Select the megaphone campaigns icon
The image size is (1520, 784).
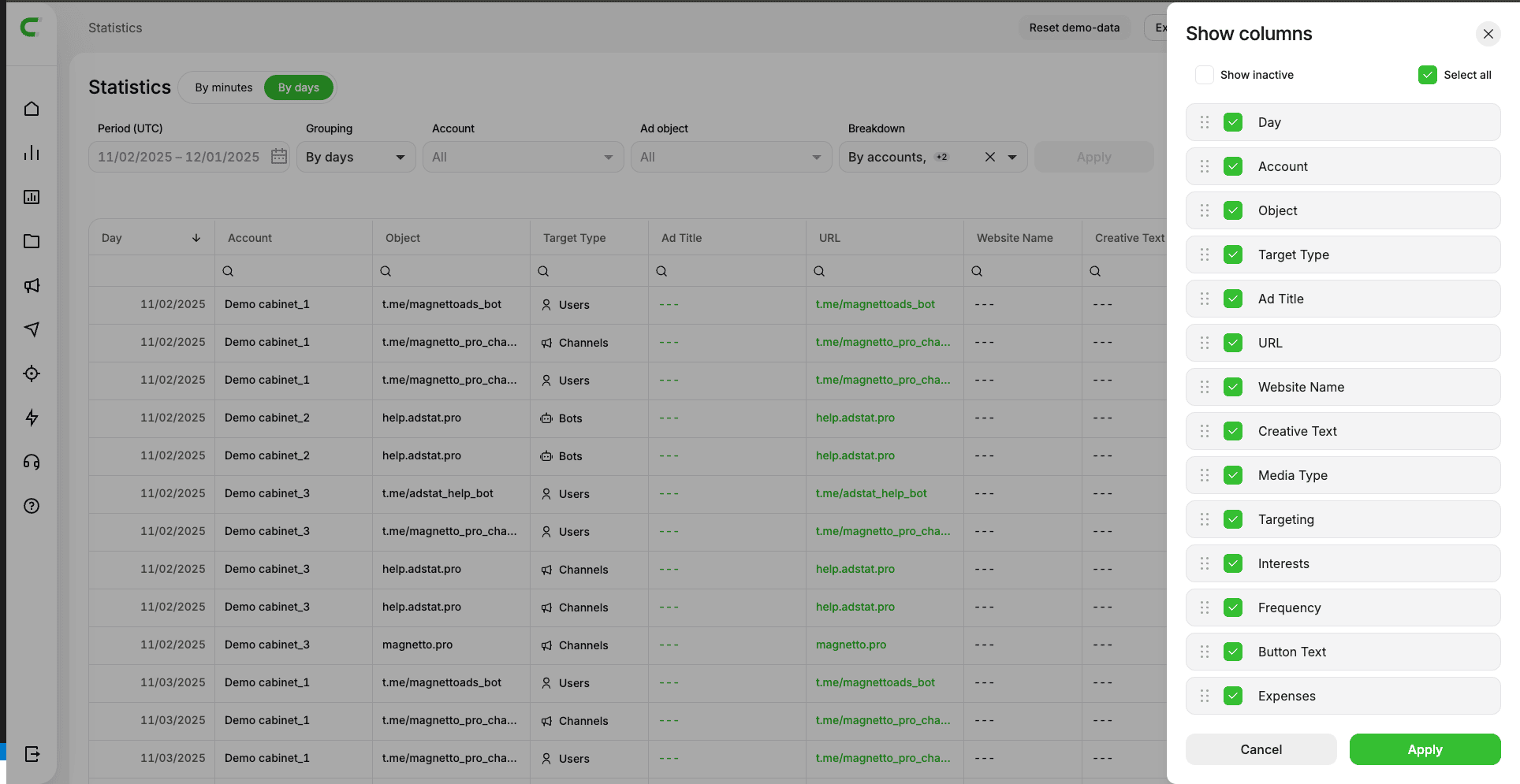coord(32,285)
